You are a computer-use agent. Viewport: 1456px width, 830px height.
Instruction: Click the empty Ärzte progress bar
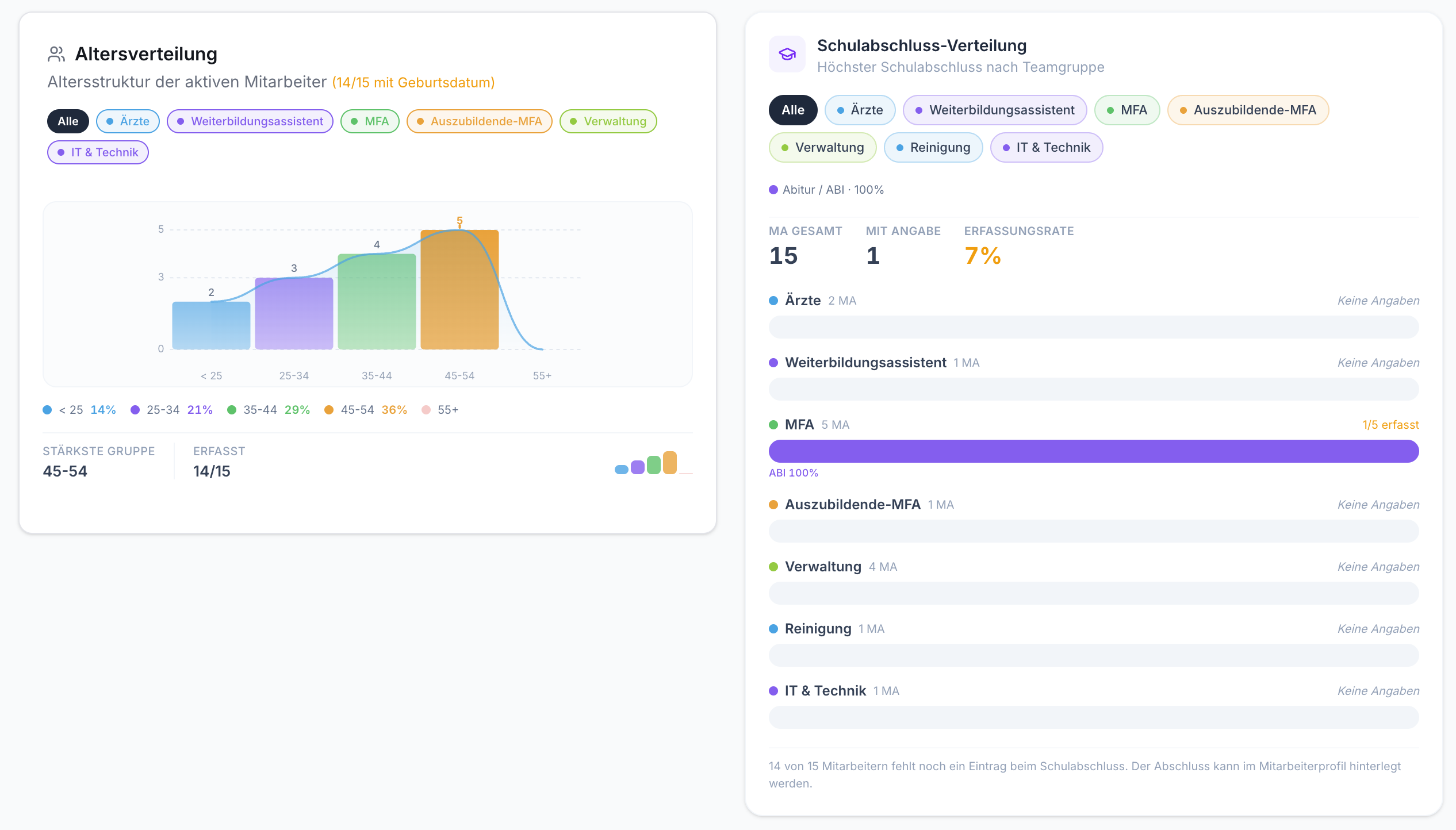coord(1094,327)
